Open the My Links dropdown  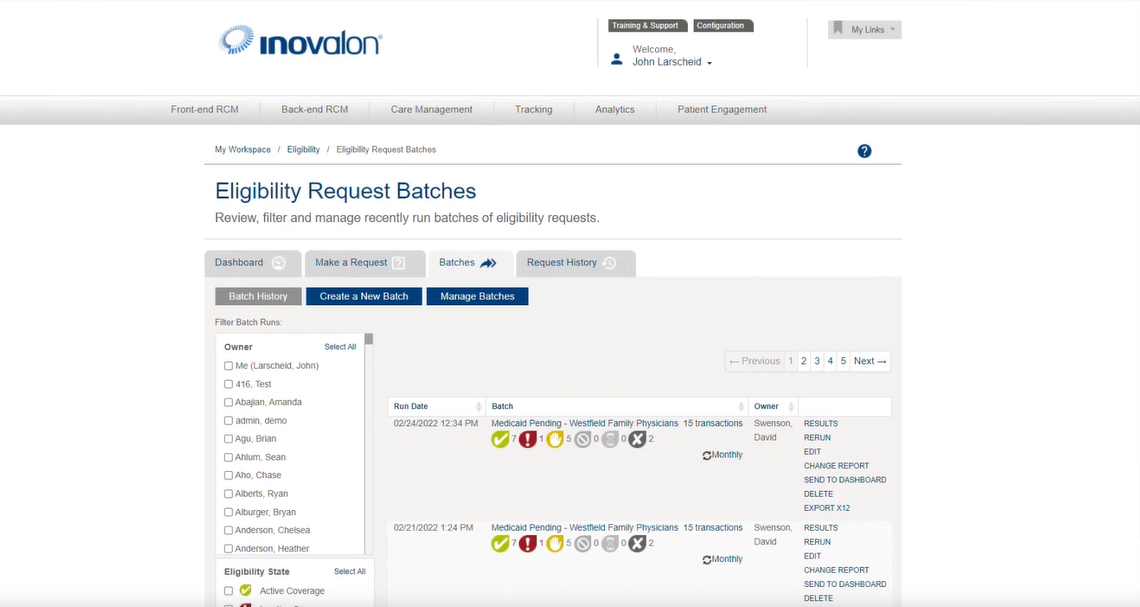click(864, 29)
